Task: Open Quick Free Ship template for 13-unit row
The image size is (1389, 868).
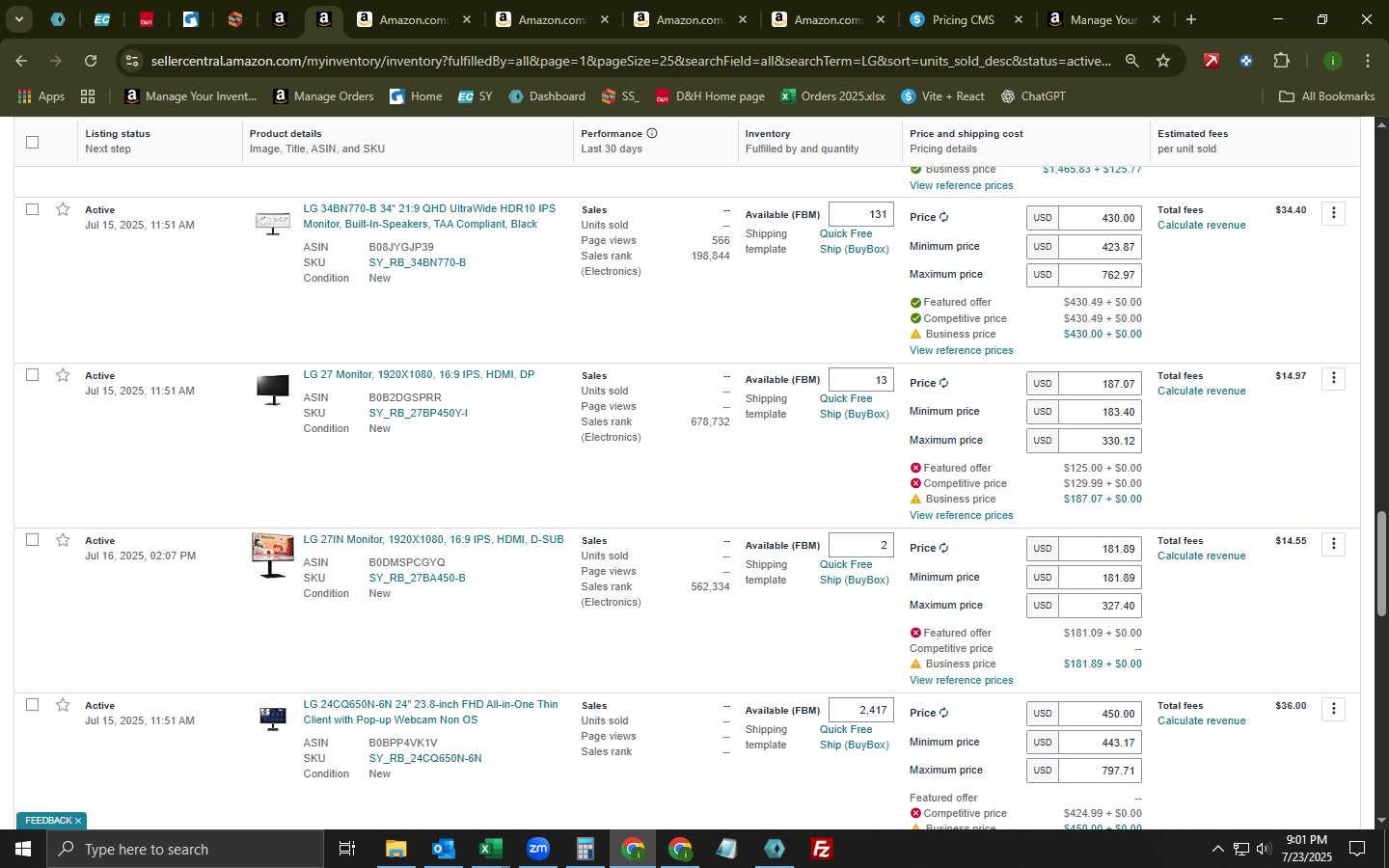Action: pyautogui.click(x=855, y=406)
